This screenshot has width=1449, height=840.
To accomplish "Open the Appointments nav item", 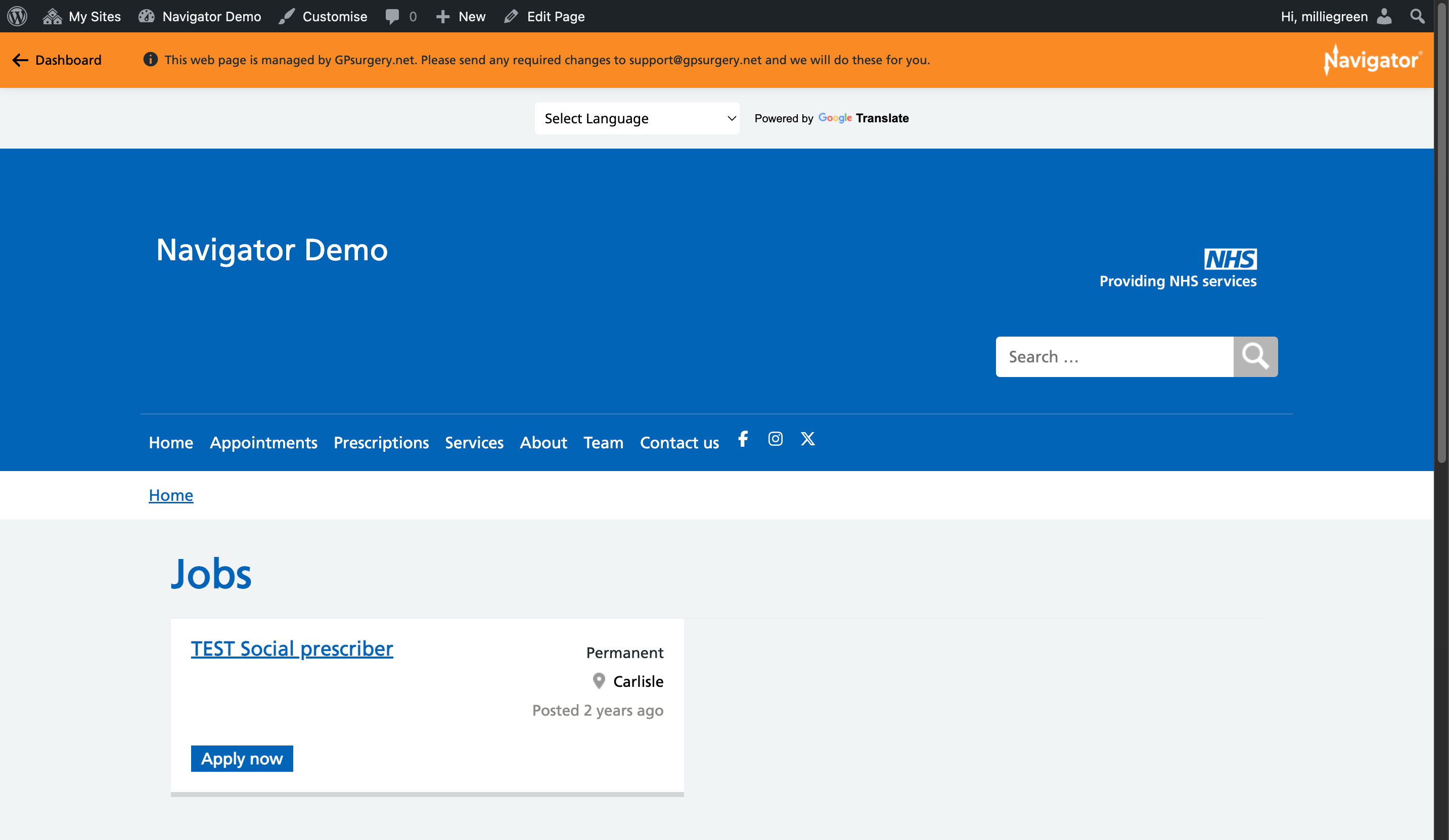I will coord(263,442).
